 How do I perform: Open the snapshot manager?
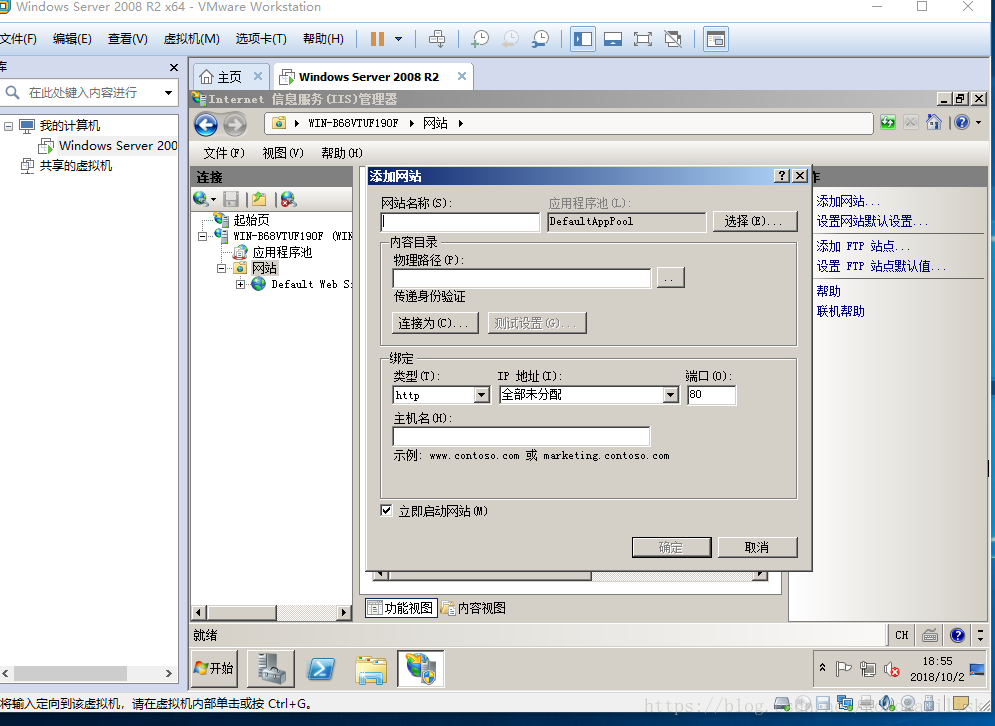point(541,39)
